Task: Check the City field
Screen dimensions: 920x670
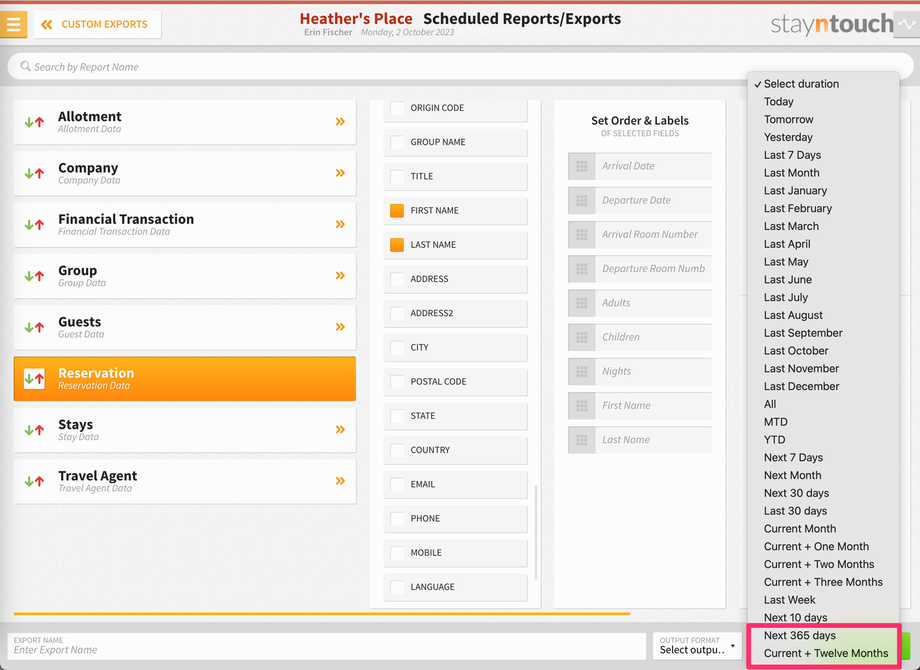Action: pyautogui.click(x=397, y=347)
